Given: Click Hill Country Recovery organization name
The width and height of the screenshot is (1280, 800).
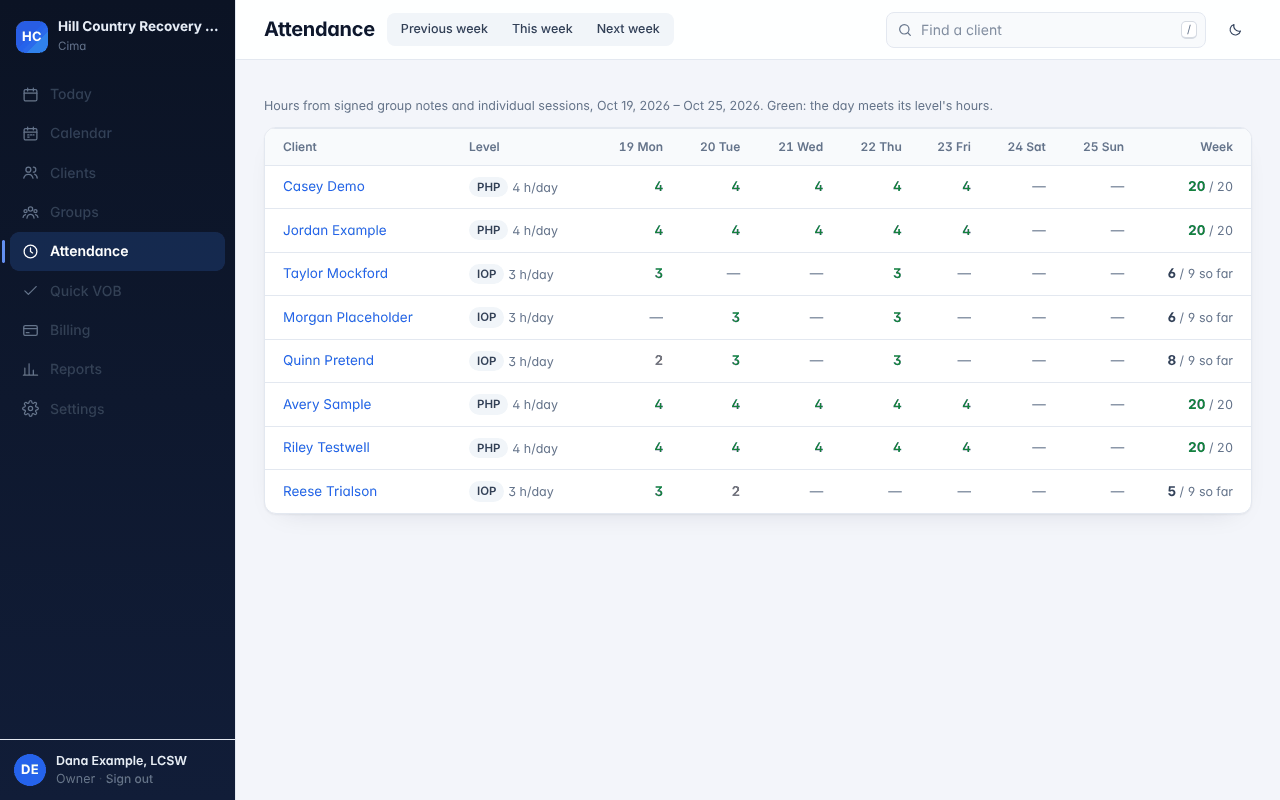Looking at the screenshot, I should coord(138,27).
